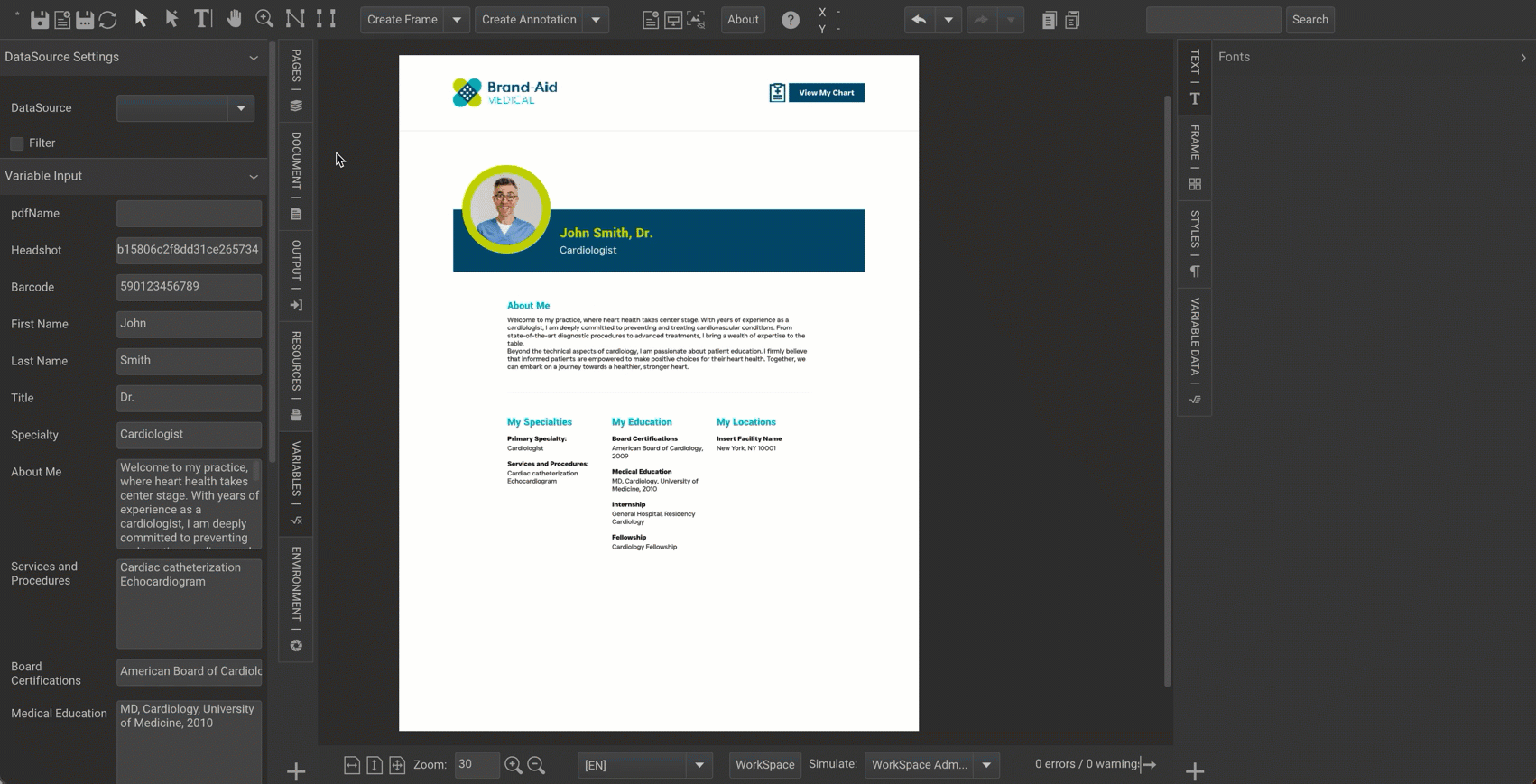
Task: Click the WorkSpace button in bottom bar
Action: (764, 765)
